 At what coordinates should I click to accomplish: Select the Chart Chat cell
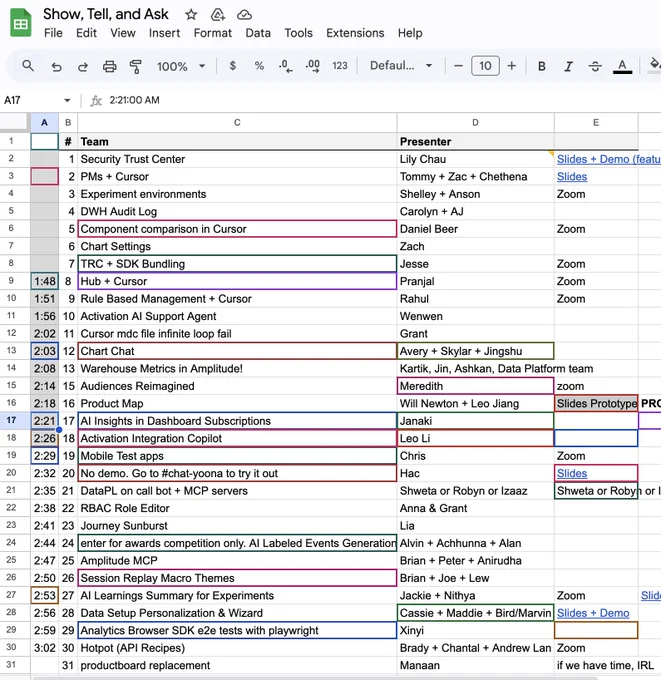tap(237, 351)
